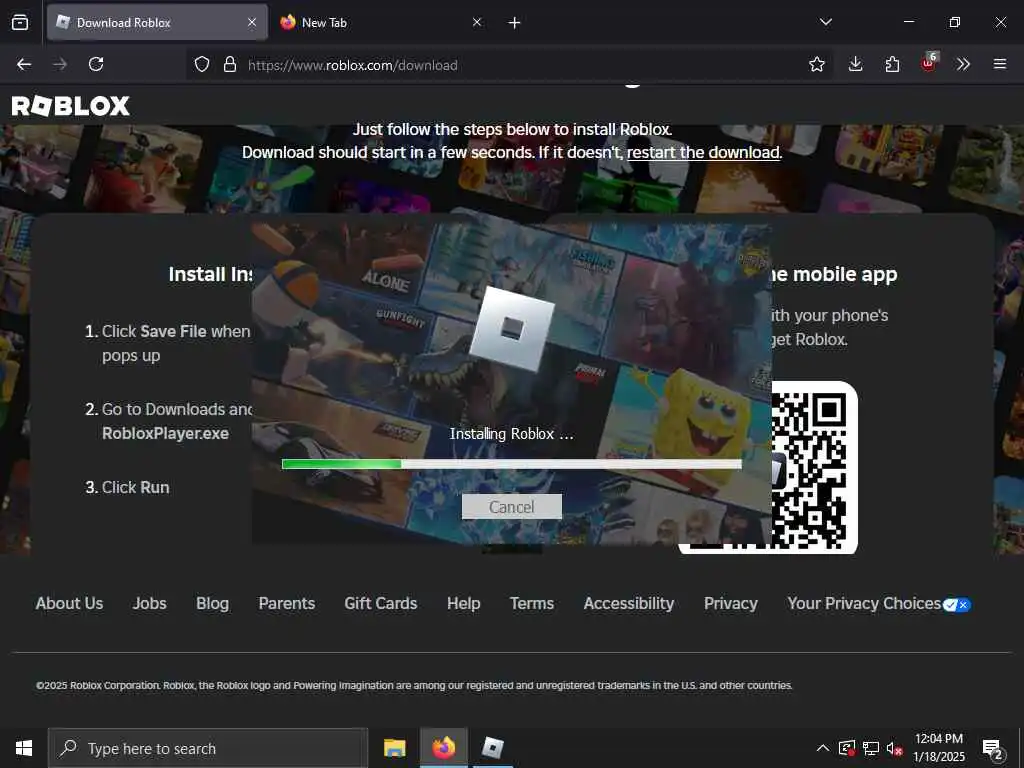Open the extensions puzzle icon
This screenshot has width=1024, height=768.
point(892,64)
